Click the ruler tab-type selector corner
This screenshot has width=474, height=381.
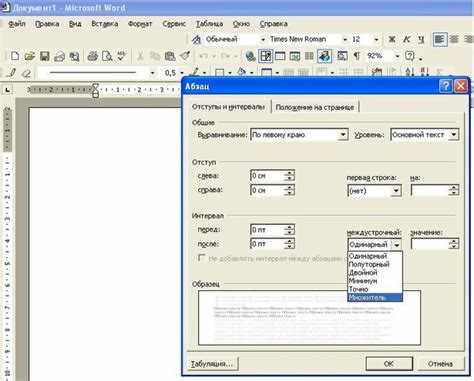point(7,90)
